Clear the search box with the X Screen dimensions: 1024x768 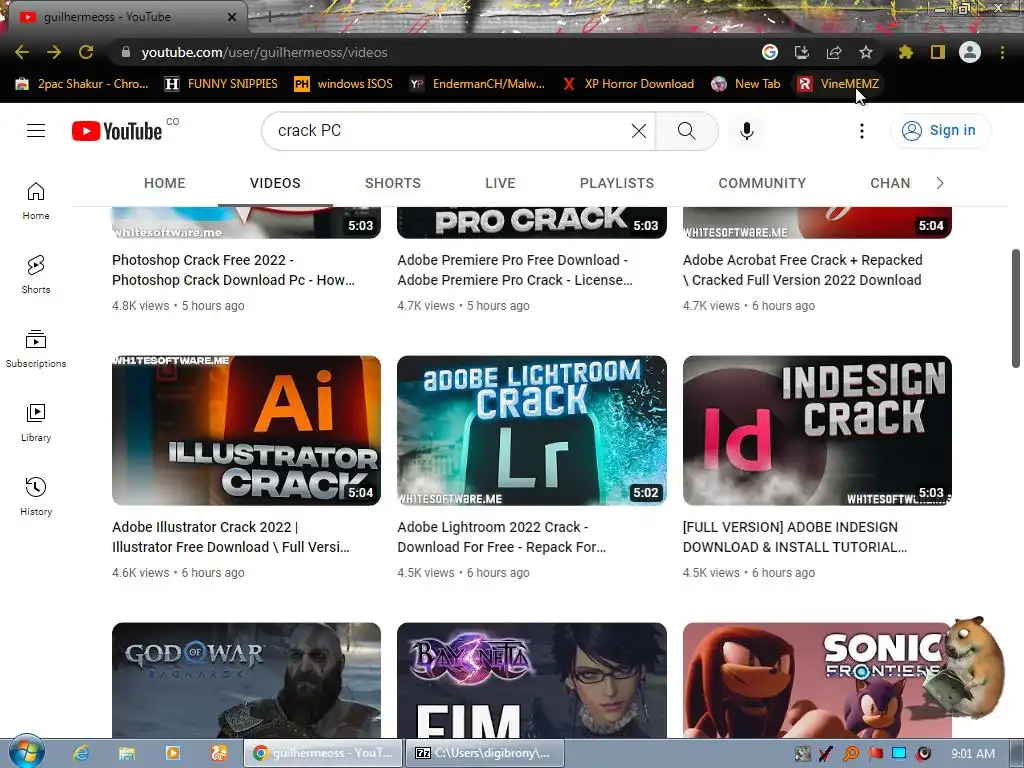pos(639,131)
